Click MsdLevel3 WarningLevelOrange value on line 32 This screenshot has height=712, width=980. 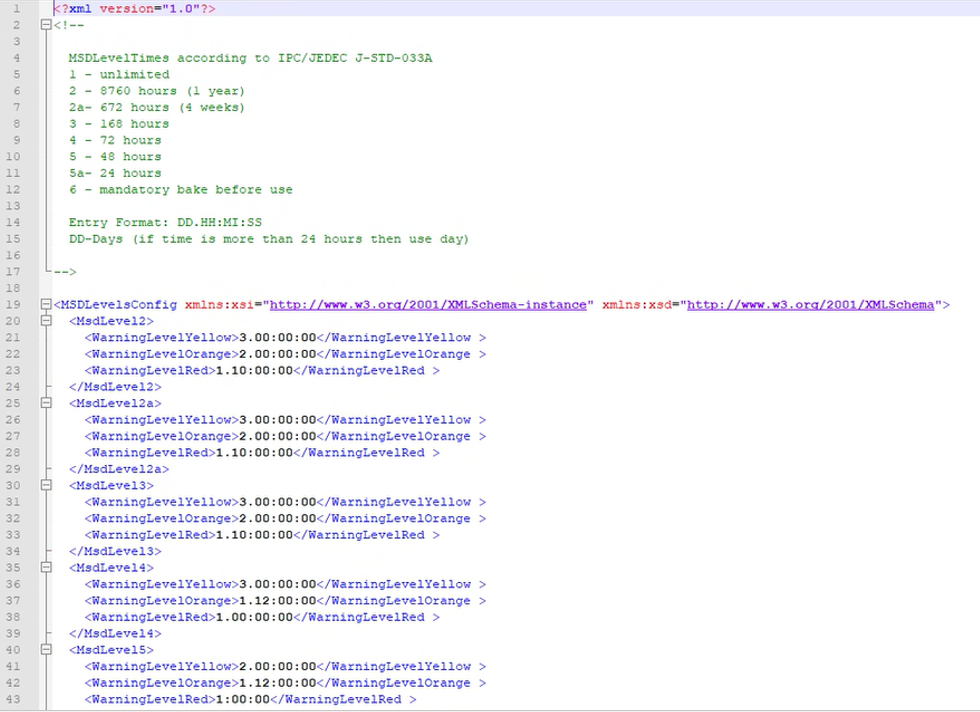pos(278,519)
